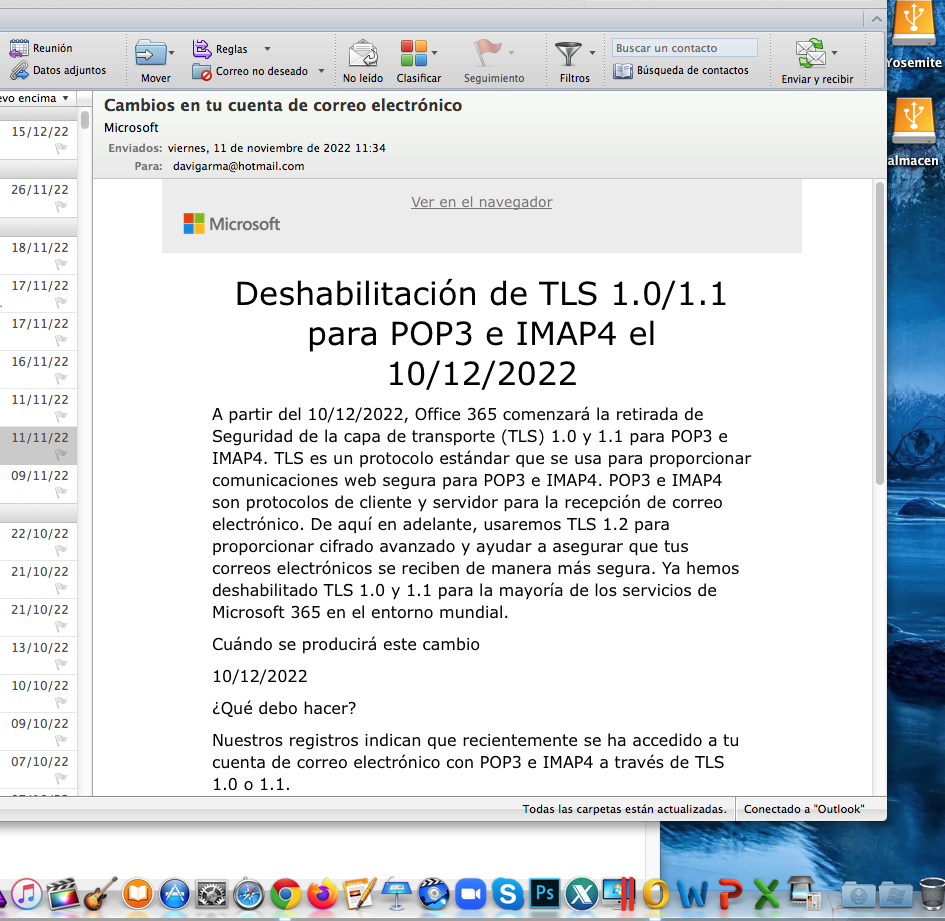Launch Final Cut Pro from the dock
The image size is (945, 921).
[x=63, y=894]
